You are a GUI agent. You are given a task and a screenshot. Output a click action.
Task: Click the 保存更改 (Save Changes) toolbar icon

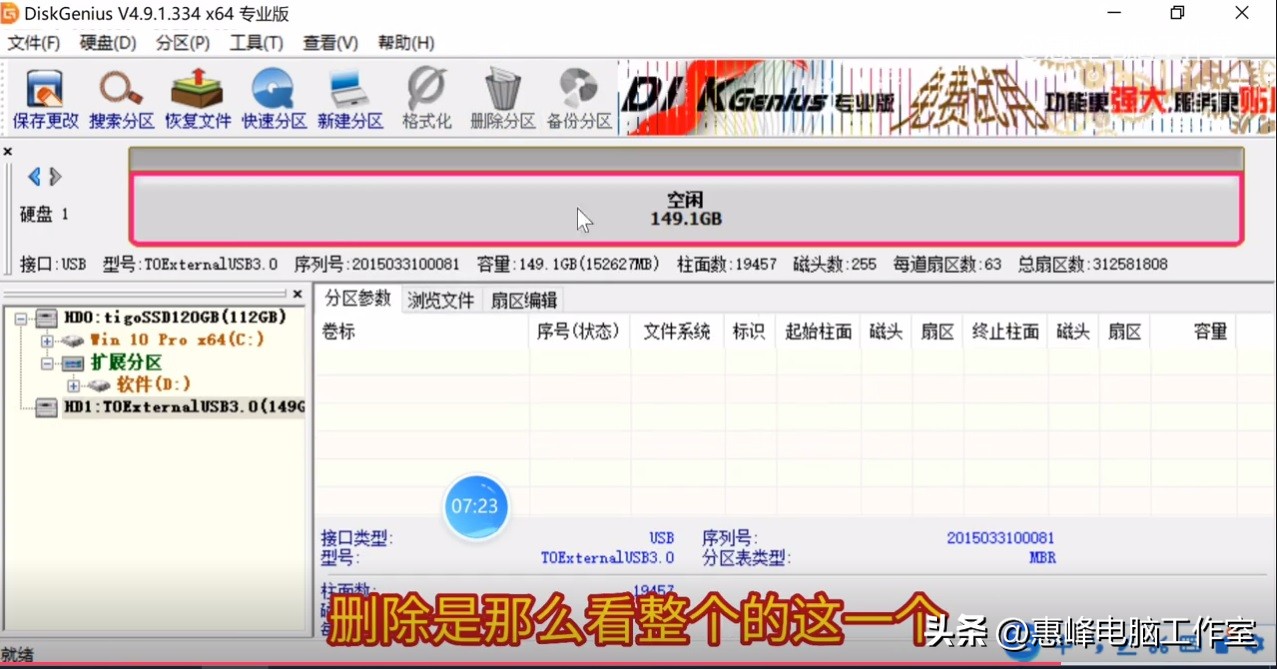pos(44,96)
